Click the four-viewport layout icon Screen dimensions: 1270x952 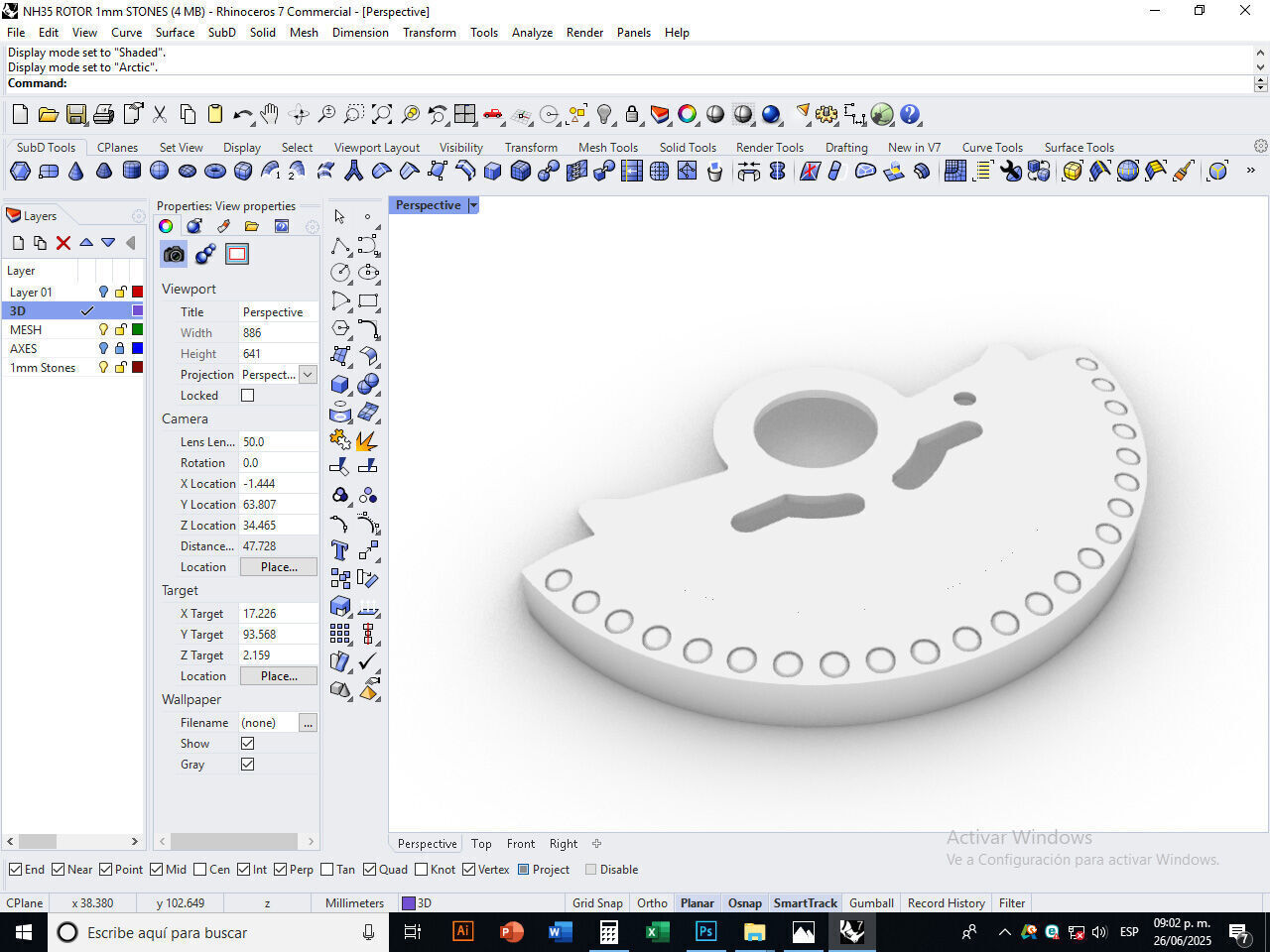click(x=465, y=114)
